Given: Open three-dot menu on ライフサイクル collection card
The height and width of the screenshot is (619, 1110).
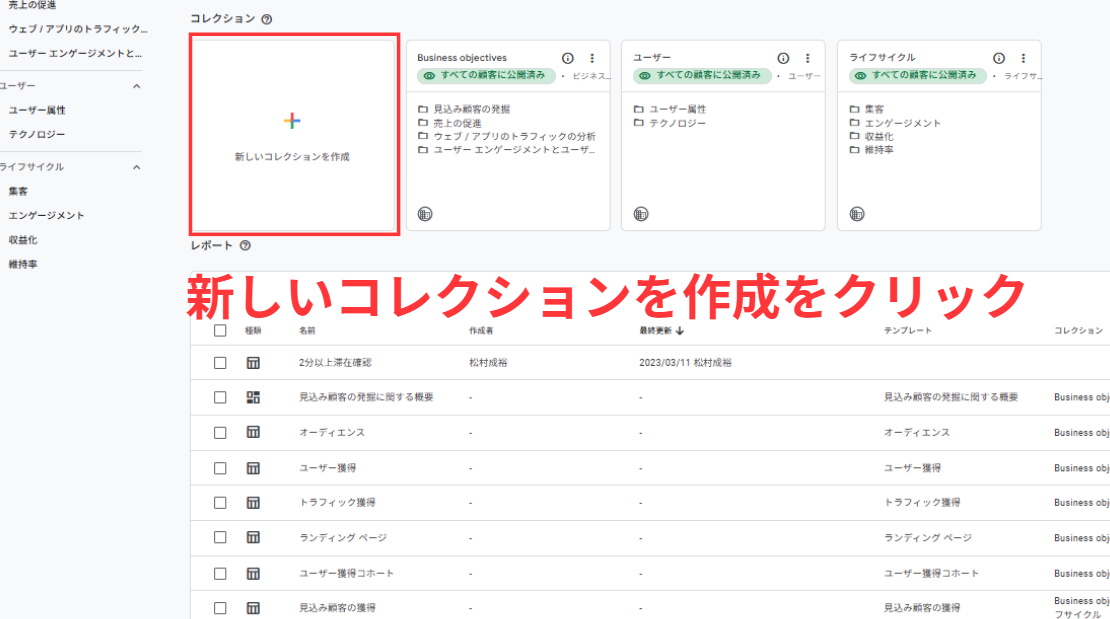Looking at the screenshot, I should pyautogui.click(x=1023, y=58).
